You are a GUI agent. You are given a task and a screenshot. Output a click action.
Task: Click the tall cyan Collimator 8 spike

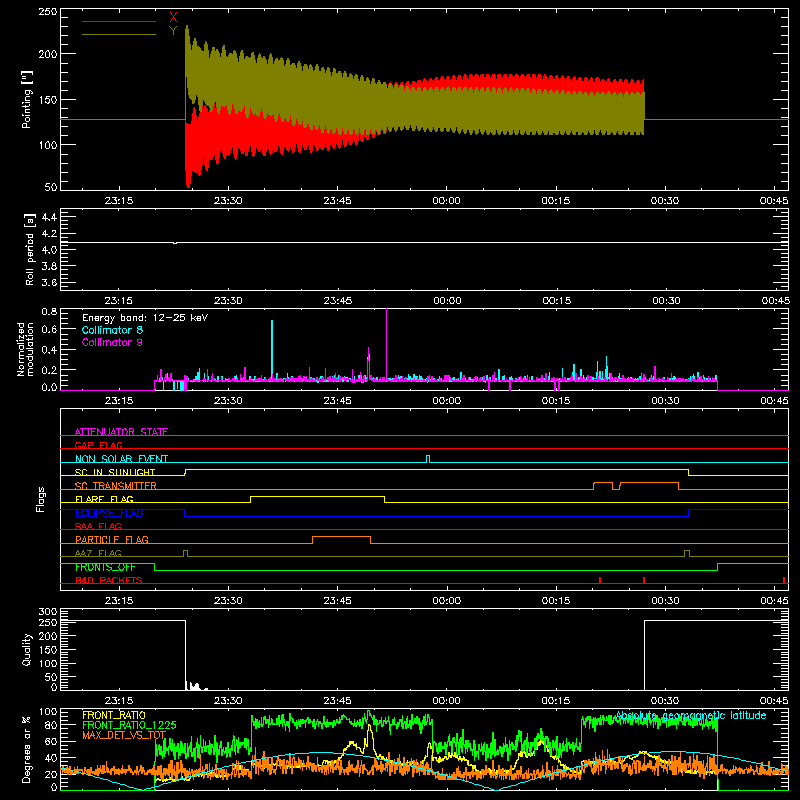[272, 349]
